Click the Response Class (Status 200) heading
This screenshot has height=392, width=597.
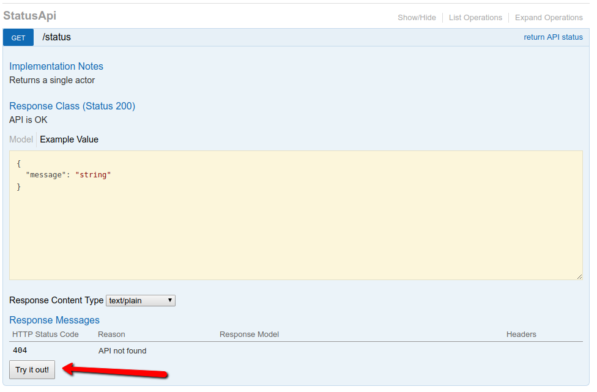[x=72, y=106]
